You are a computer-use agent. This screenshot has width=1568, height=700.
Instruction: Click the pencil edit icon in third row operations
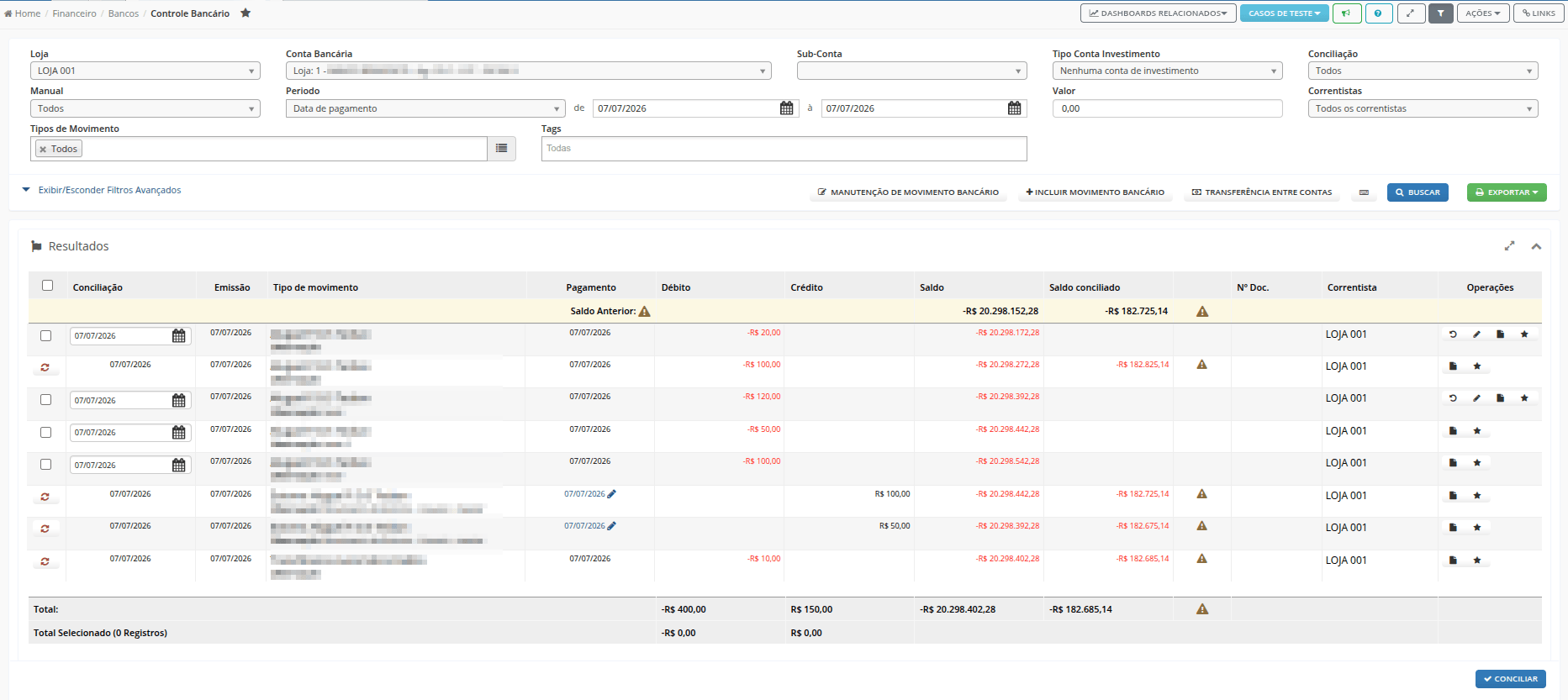pyautogui.click(x=1476, y=398)
